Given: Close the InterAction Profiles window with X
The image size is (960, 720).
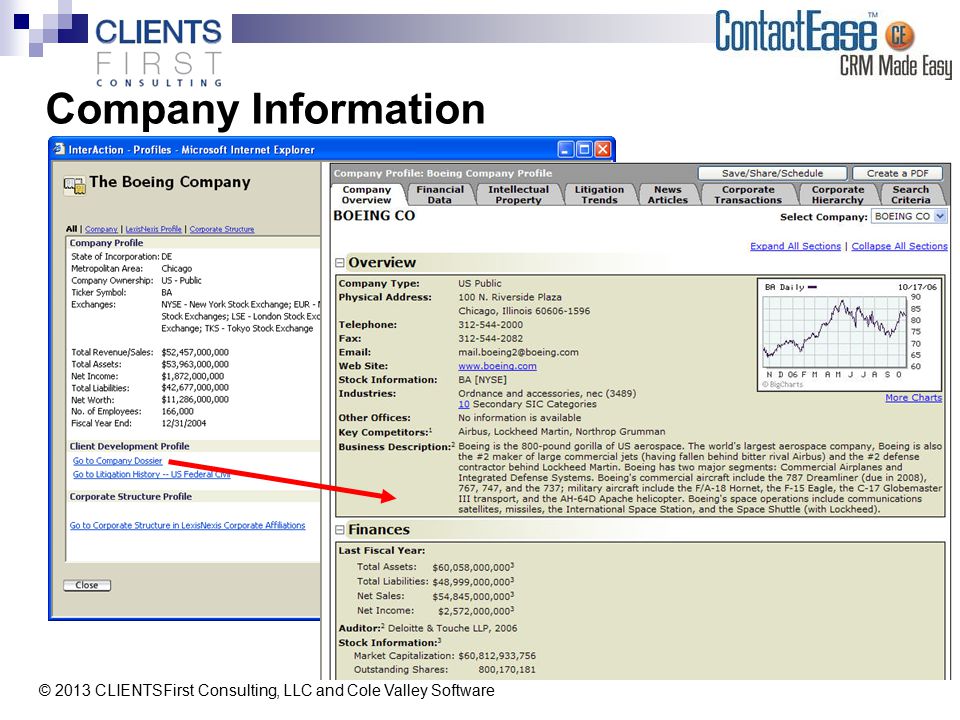Looking at the screenshot, I should [x=603, y=149].
